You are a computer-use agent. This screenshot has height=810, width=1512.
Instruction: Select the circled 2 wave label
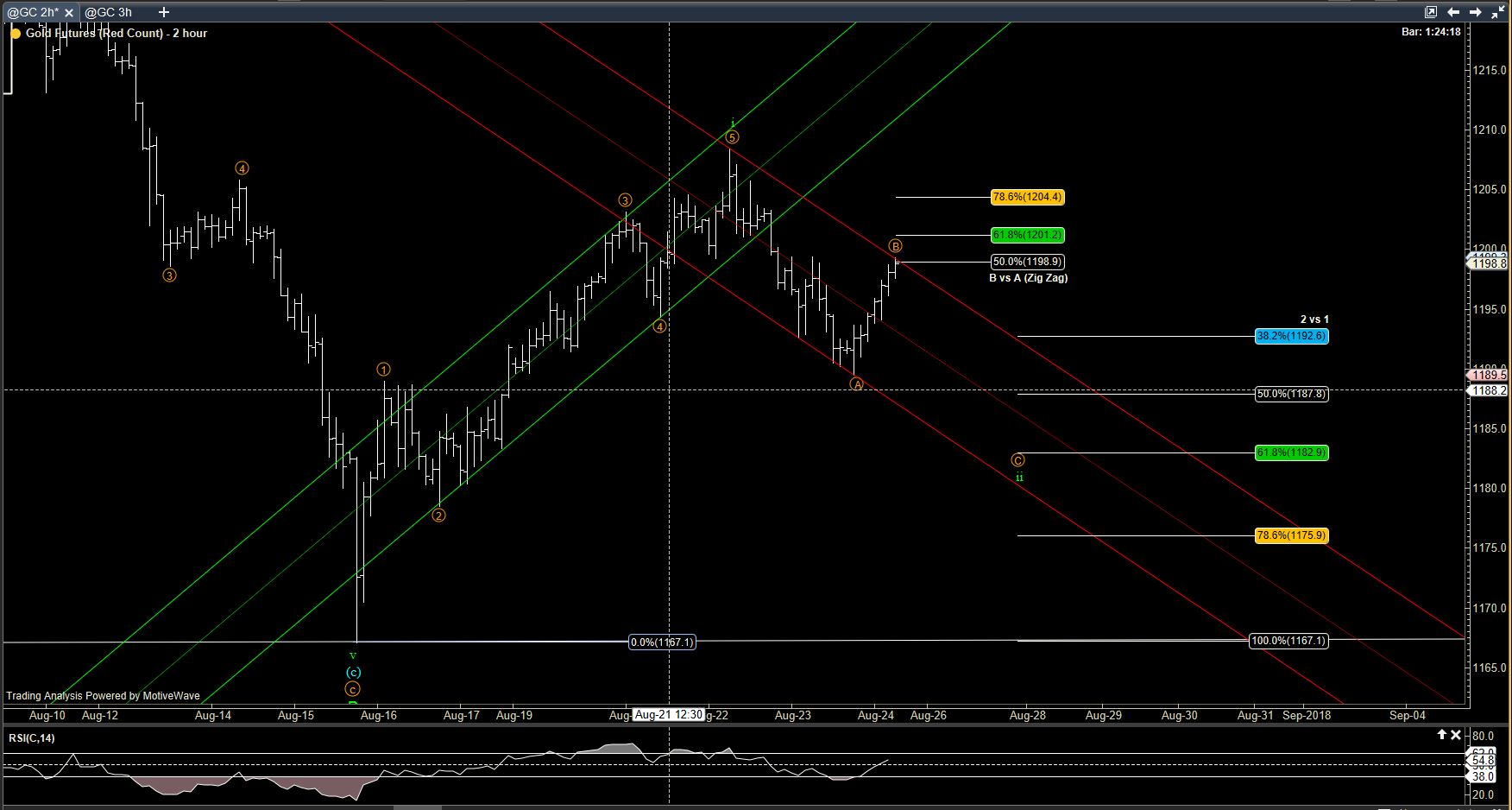(438, 516)
